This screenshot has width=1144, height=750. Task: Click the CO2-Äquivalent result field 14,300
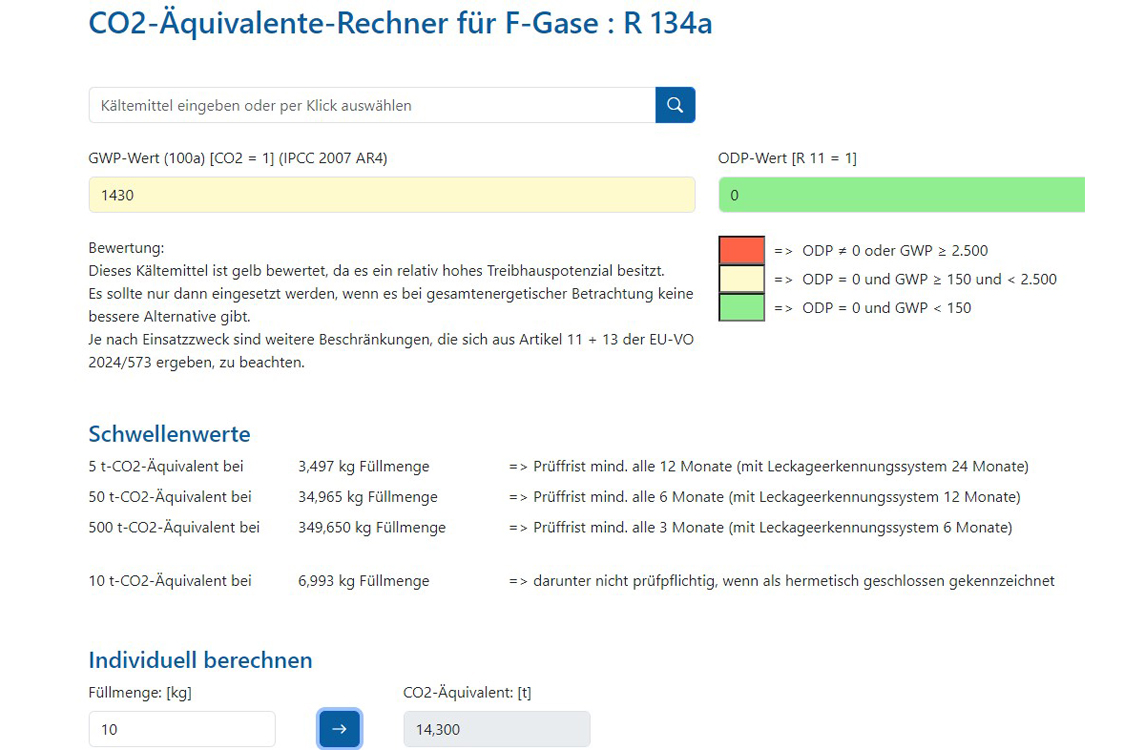pyautogui.click(x=497, y=729)
